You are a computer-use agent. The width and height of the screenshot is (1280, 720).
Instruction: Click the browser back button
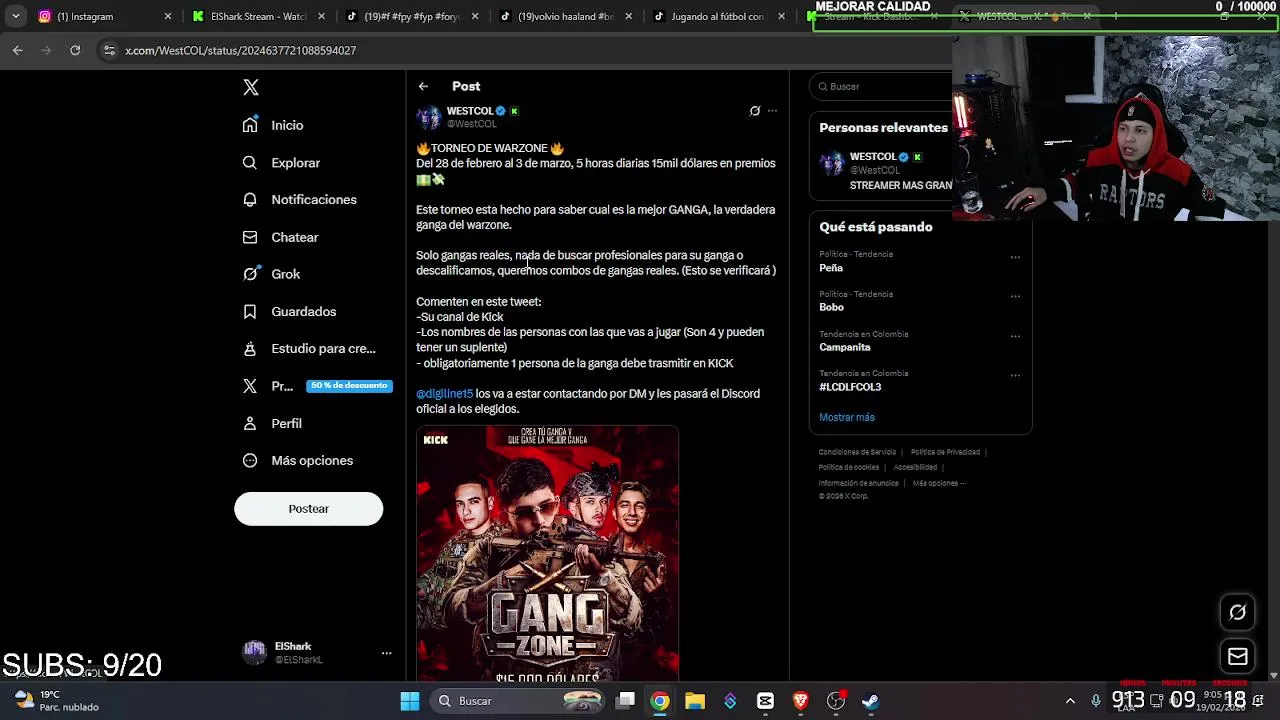coord(18,50)
